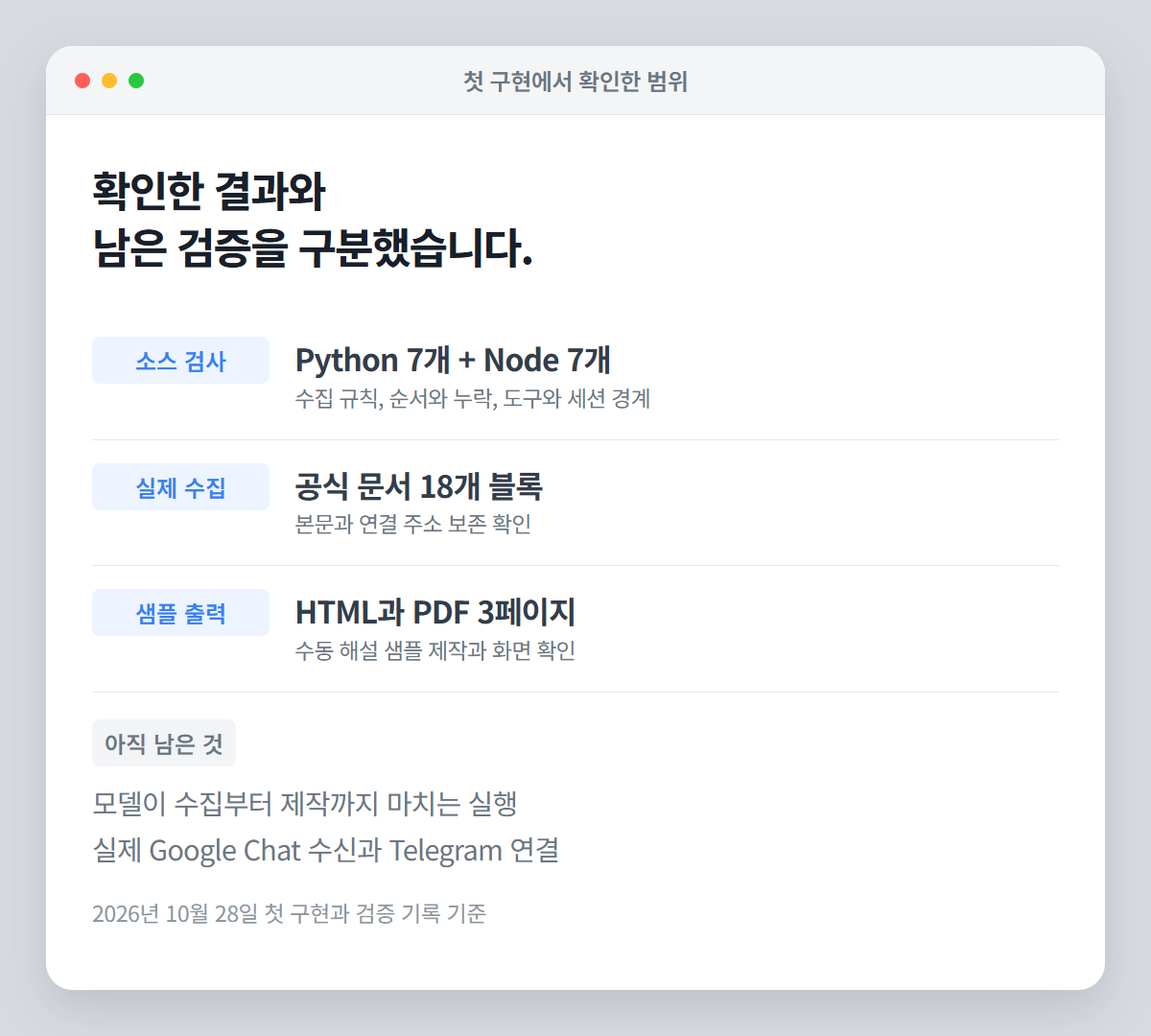The image size is (1151, 1036).
Task: Click the 'Python 7개 + Node 7개' title
Action: (x=453, y=360)
